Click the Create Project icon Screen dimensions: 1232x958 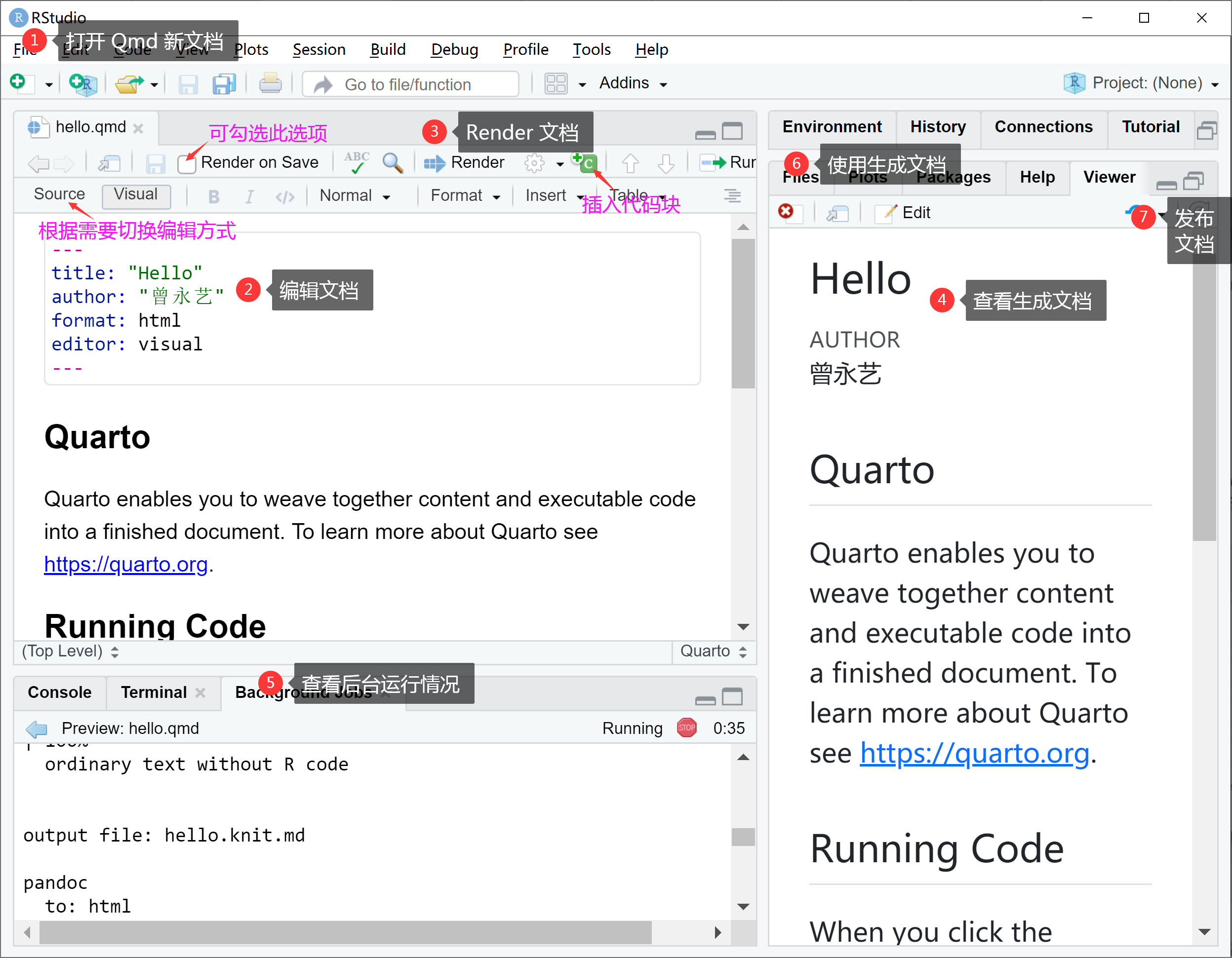pyautogui.click(x=83, y=84)
